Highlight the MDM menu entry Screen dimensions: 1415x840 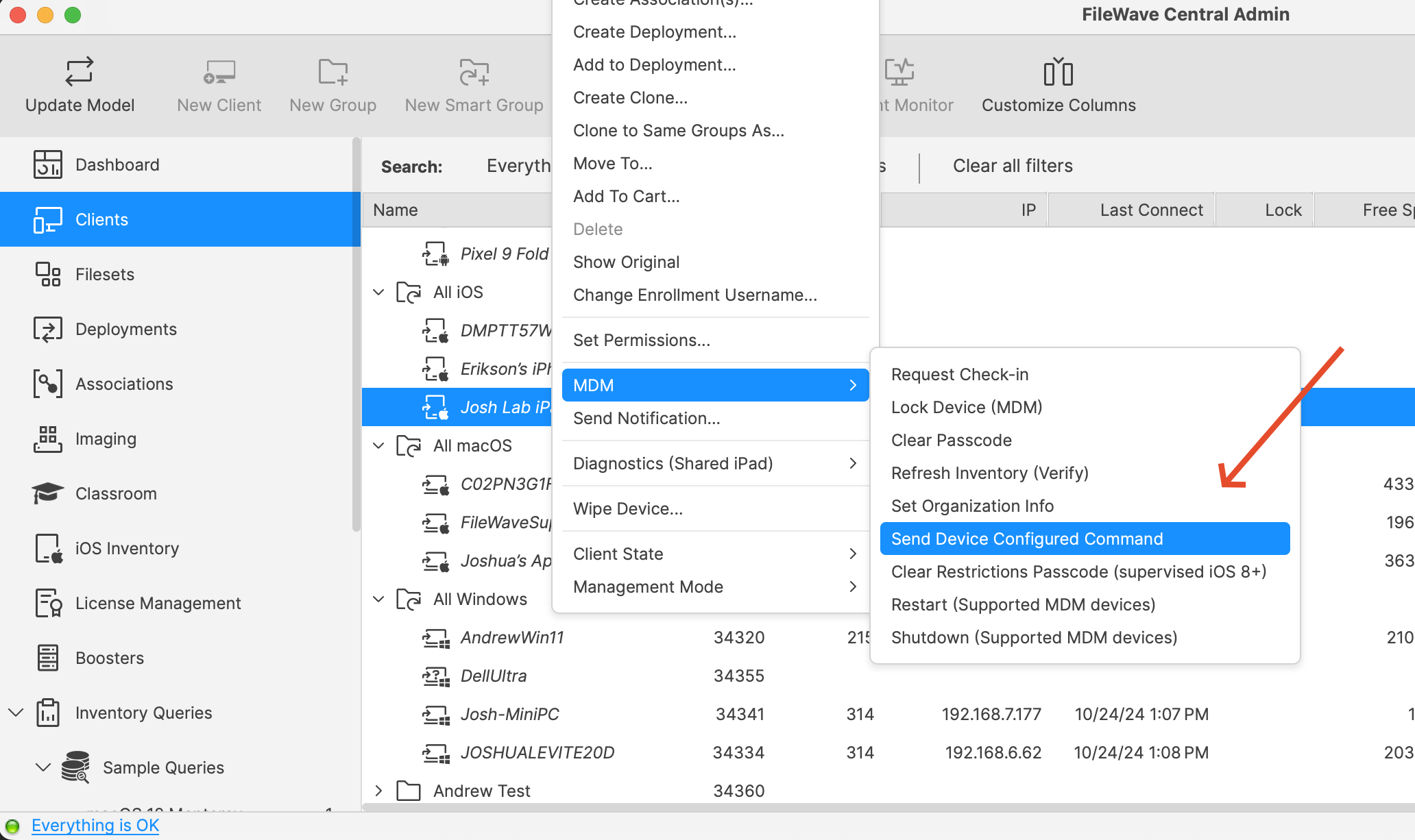tap(715, 386)
